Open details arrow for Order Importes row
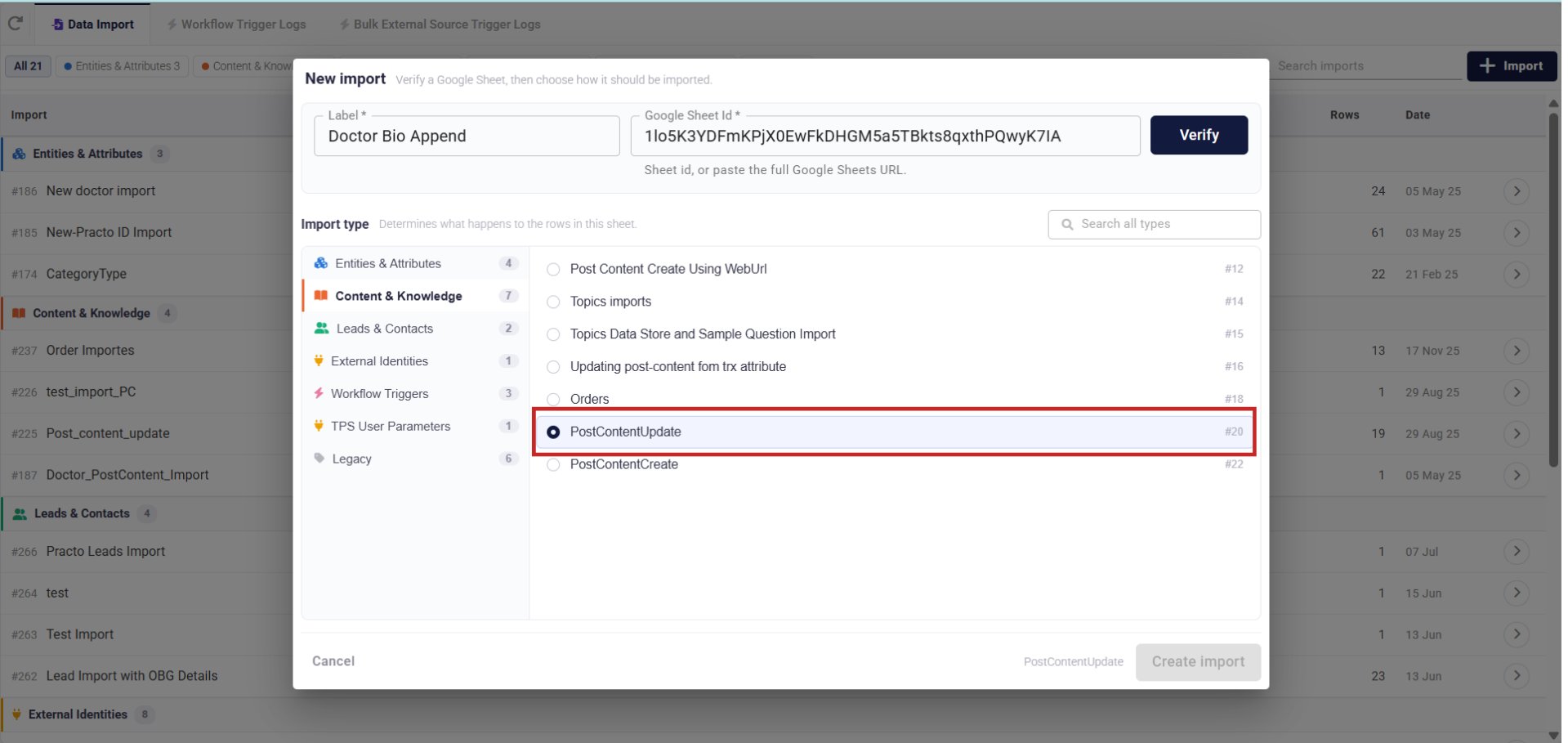This screenshot has height=743, width=1568. [x=1517, y=351]
